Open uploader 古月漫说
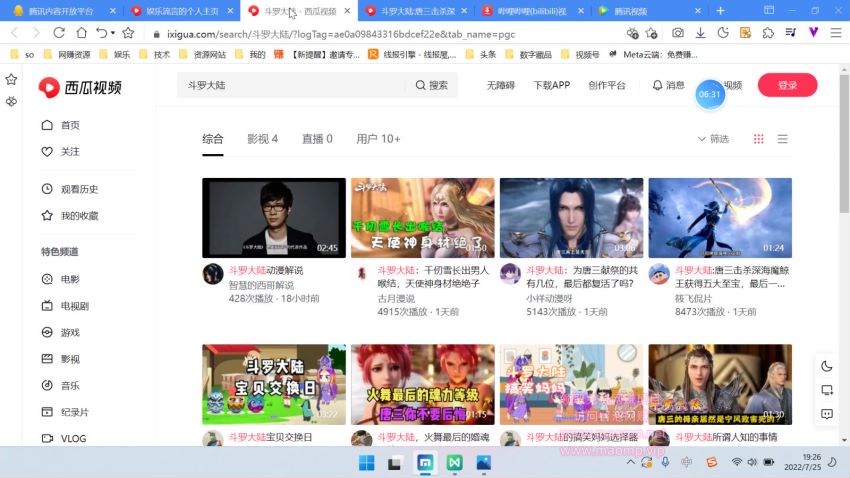This screenshot has width=850, height=478. coord(396,299)
